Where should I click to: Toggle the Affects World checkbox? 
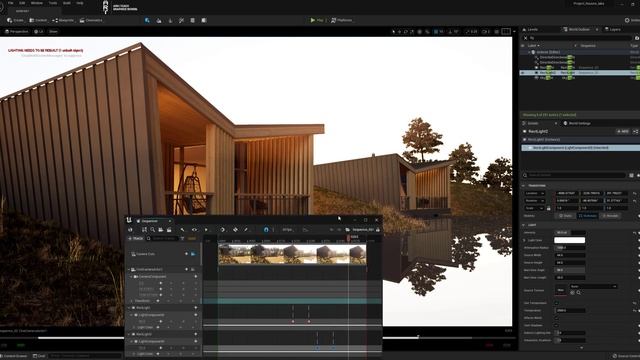[x=556, y=318]
